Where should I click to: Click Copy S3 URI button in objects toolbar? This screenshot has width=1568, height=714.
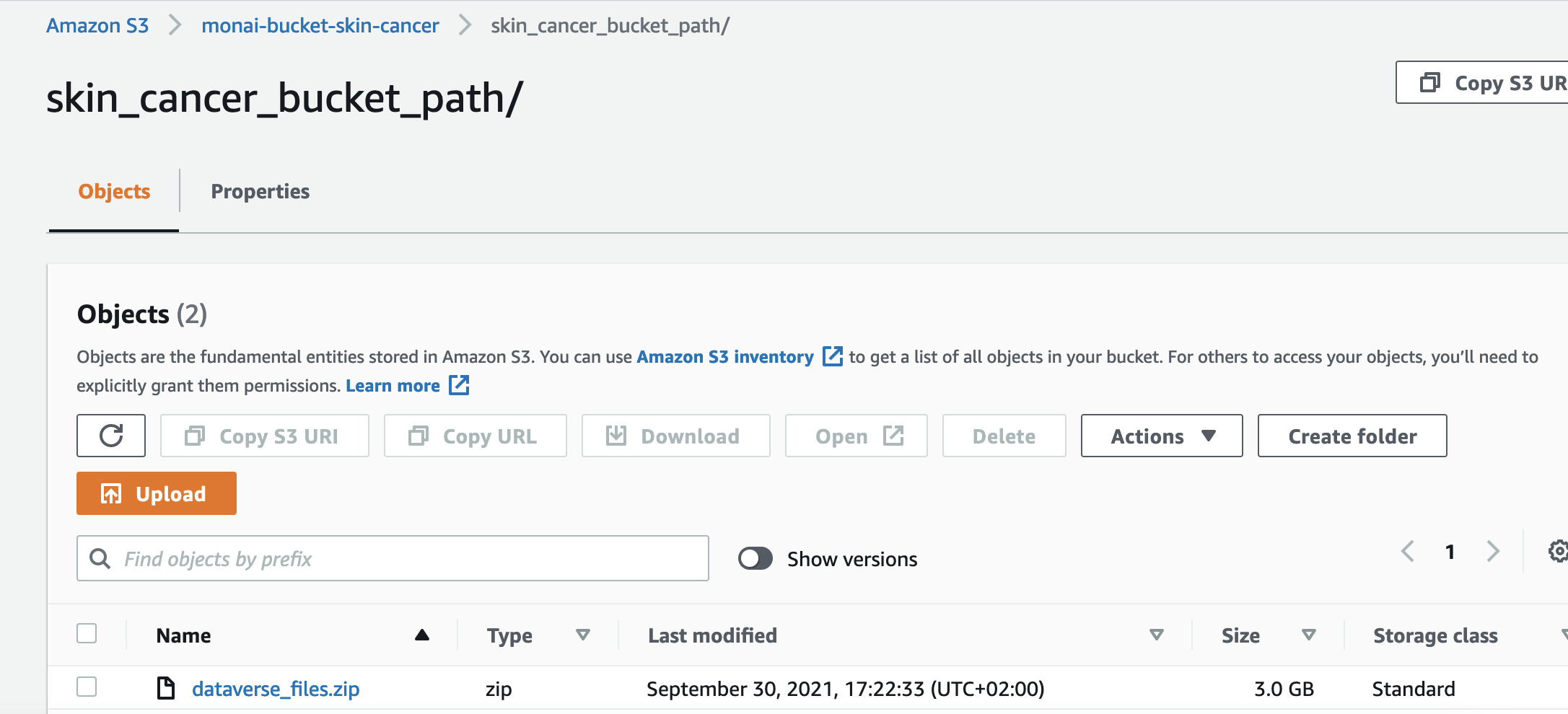[x=265, y=436]
